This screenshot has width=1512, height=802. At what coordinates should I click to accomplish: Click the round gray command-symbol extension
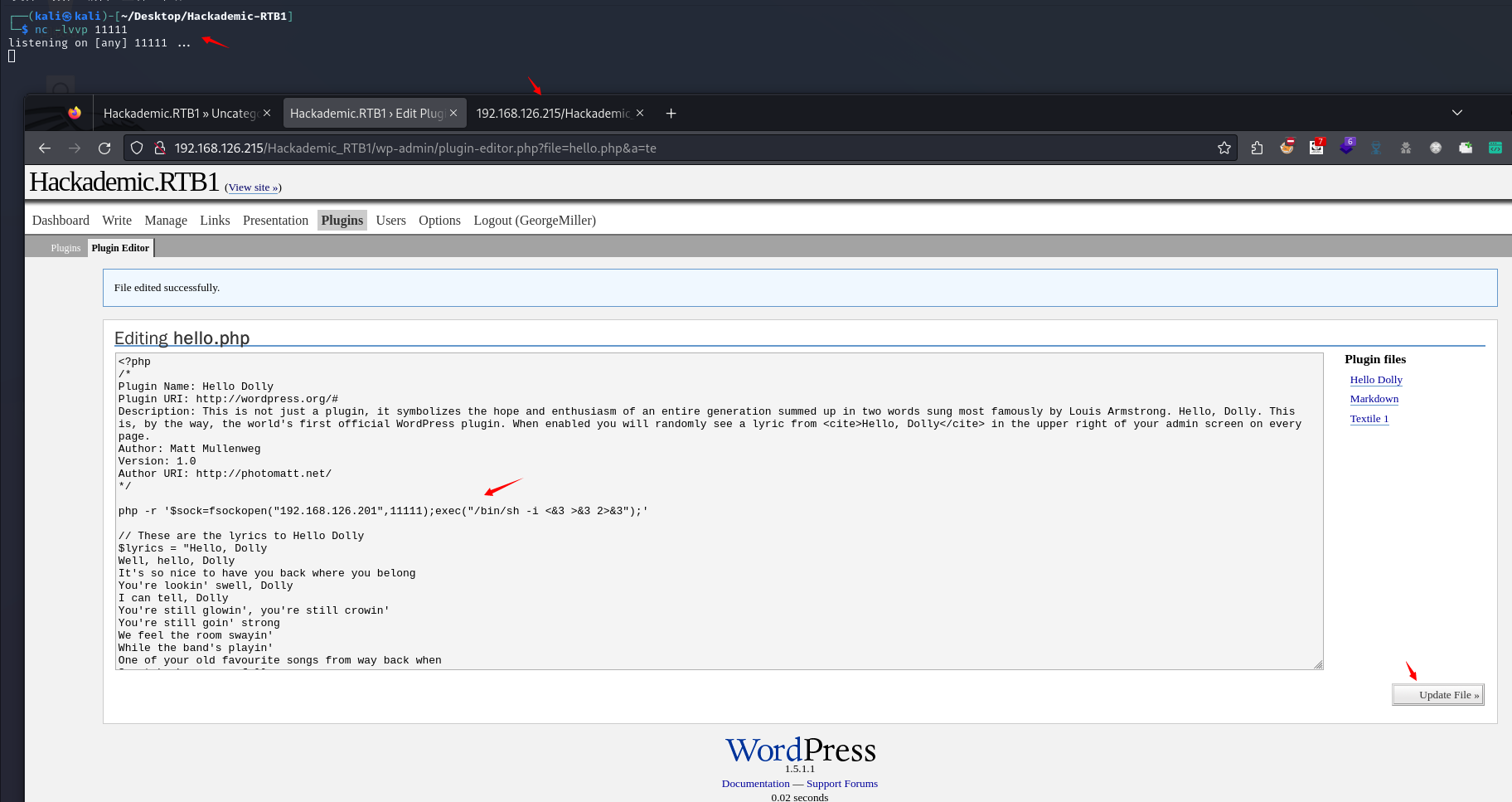1436,148
